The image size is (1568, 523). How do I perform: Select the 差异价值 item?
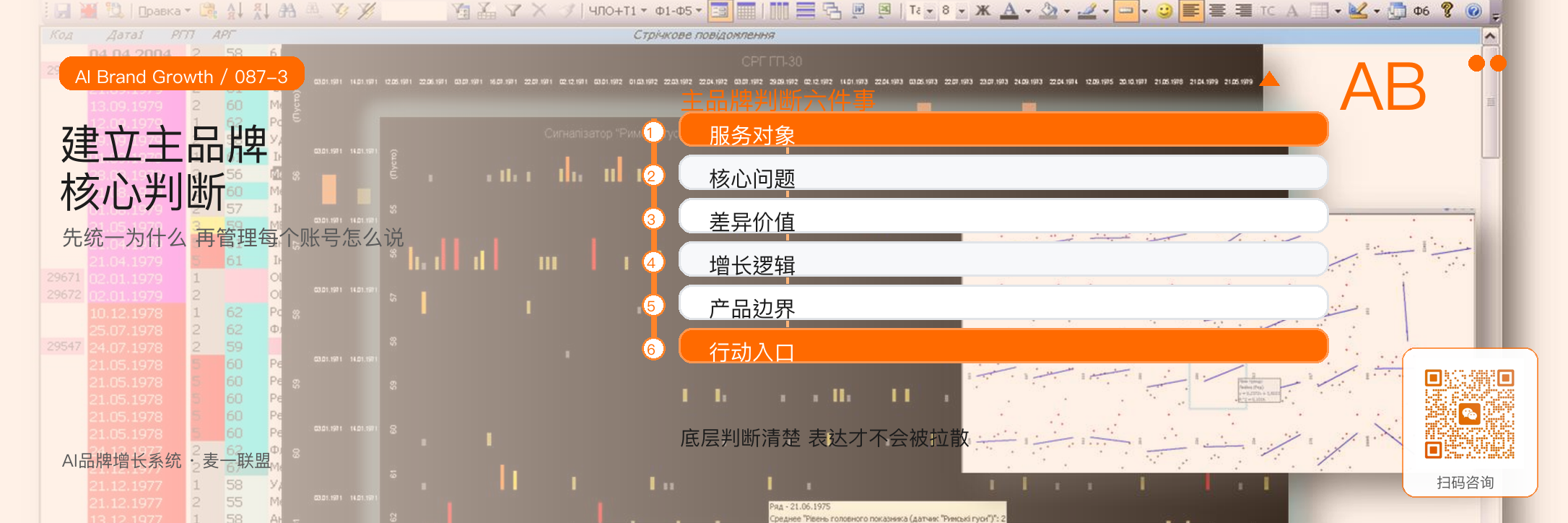coord(1003,217)
